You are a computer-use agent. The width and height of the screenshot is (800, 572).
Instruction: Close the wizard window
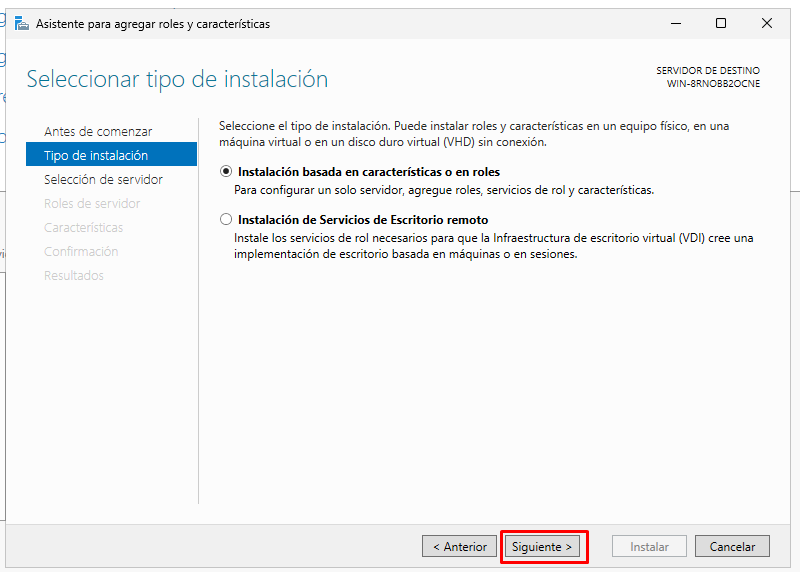[766, 23]
